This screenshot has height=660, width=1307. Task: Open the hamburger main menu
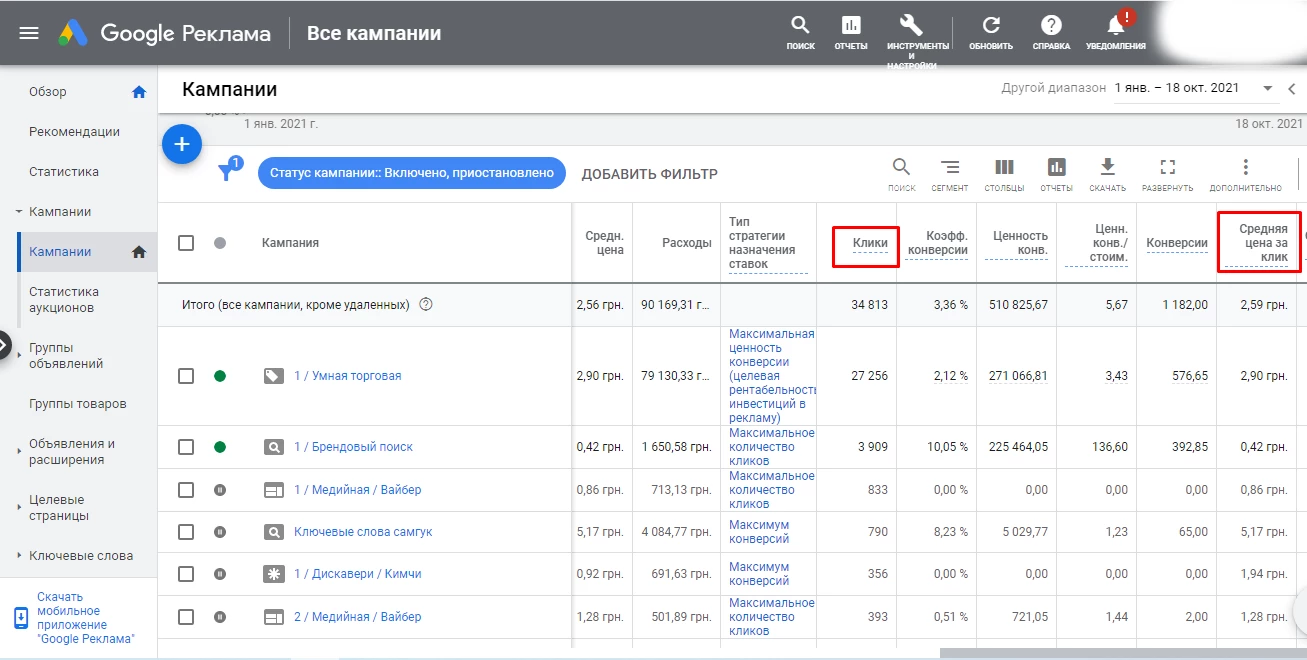[29, 33]
